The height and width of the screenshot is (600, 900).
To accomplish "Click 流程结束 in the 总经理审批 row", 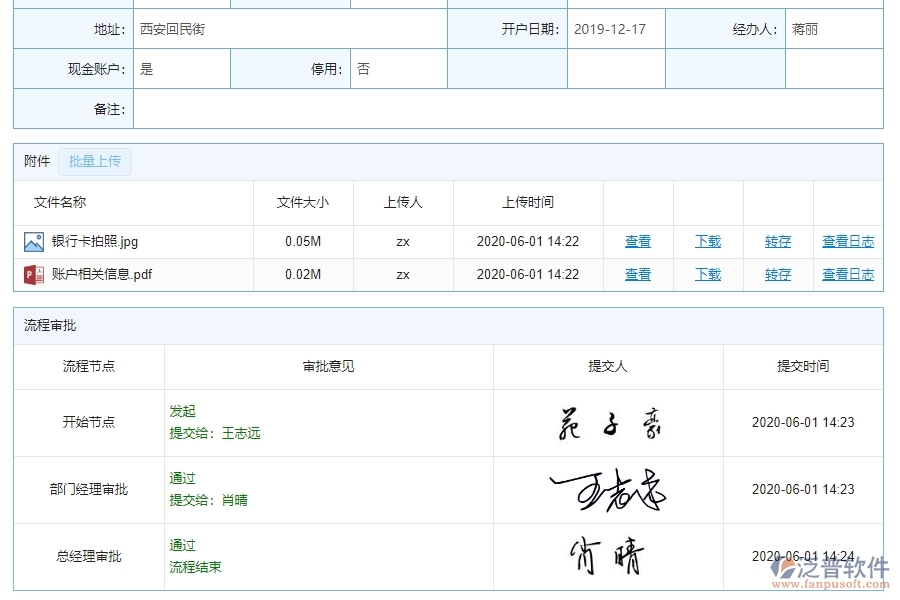I will (196, 567).
